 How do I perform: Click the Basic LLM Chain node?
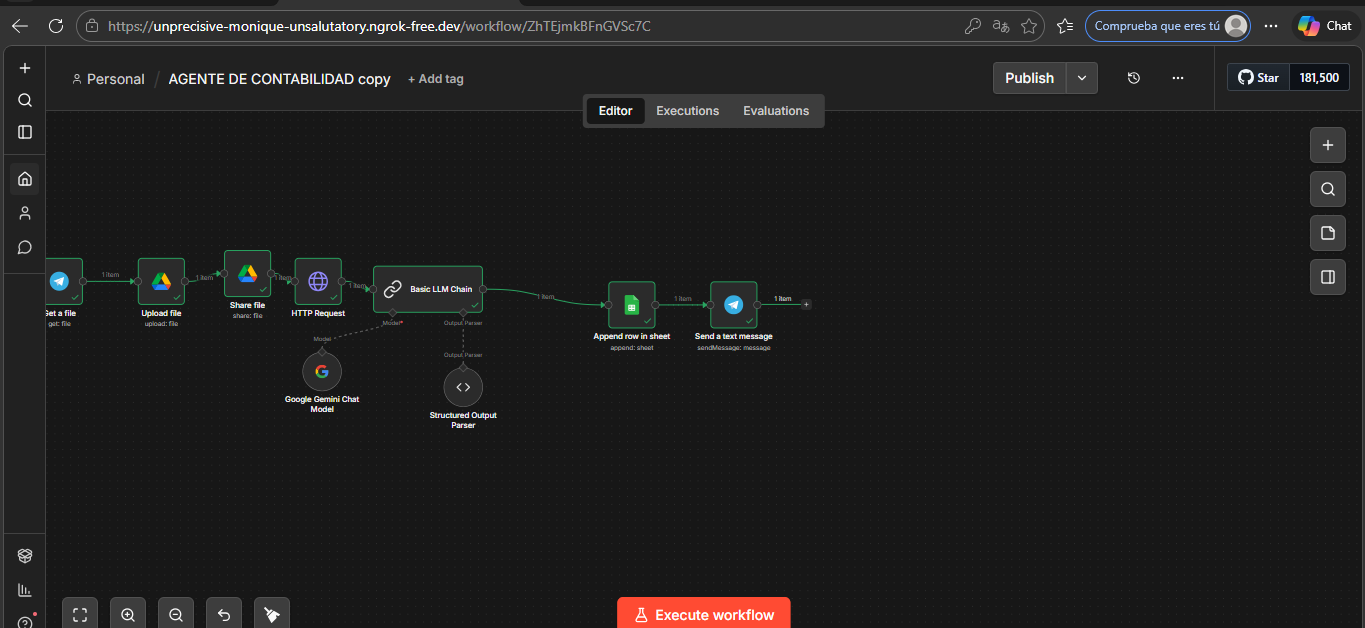428,289
